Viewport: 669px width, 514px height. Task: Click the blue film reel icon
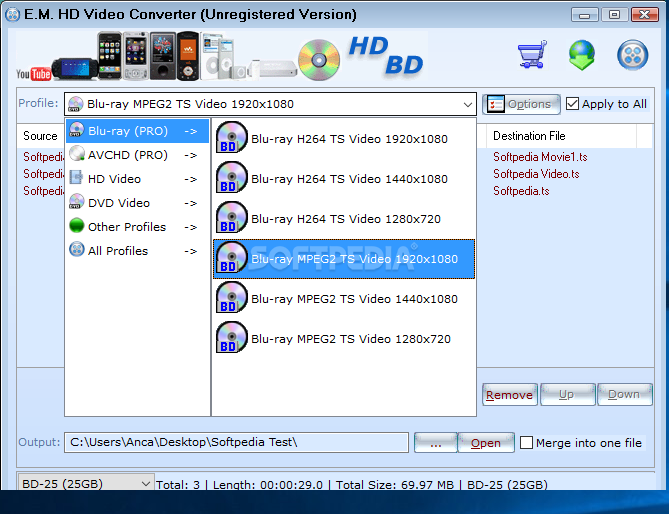point(632,55)
